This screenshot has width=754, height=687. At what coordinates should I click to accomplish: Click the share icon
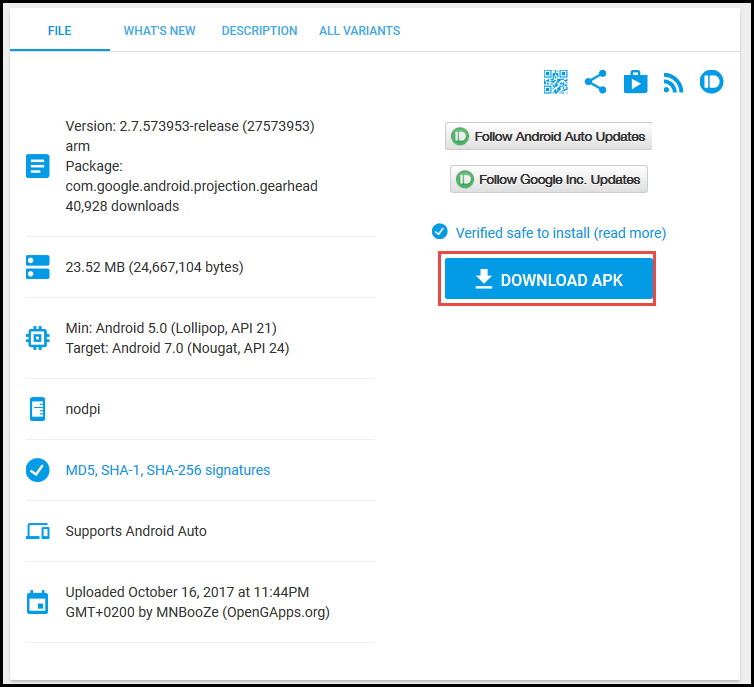coord(595,82)
